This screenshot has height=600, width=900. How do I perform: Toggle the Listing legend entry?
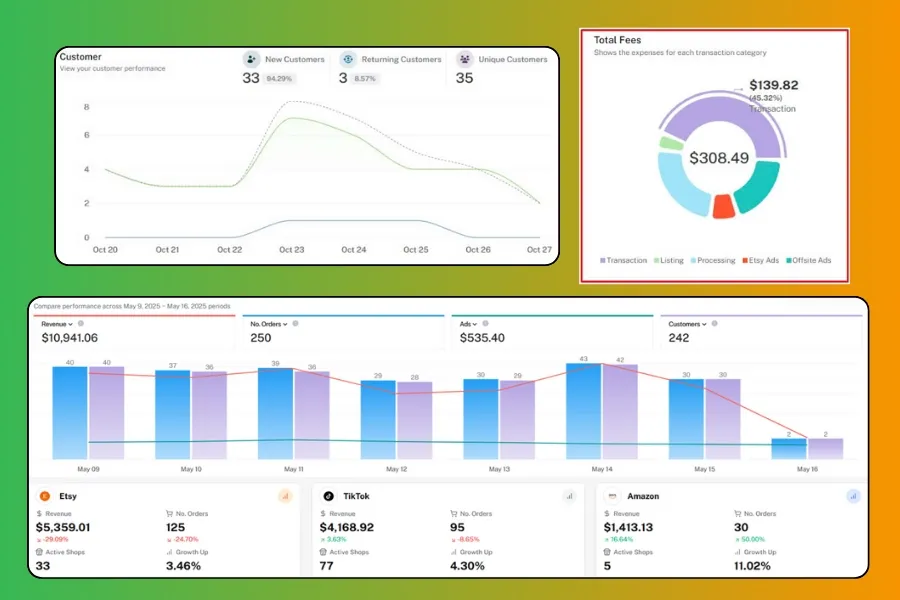pyautogui.click(x=669, y=261)
